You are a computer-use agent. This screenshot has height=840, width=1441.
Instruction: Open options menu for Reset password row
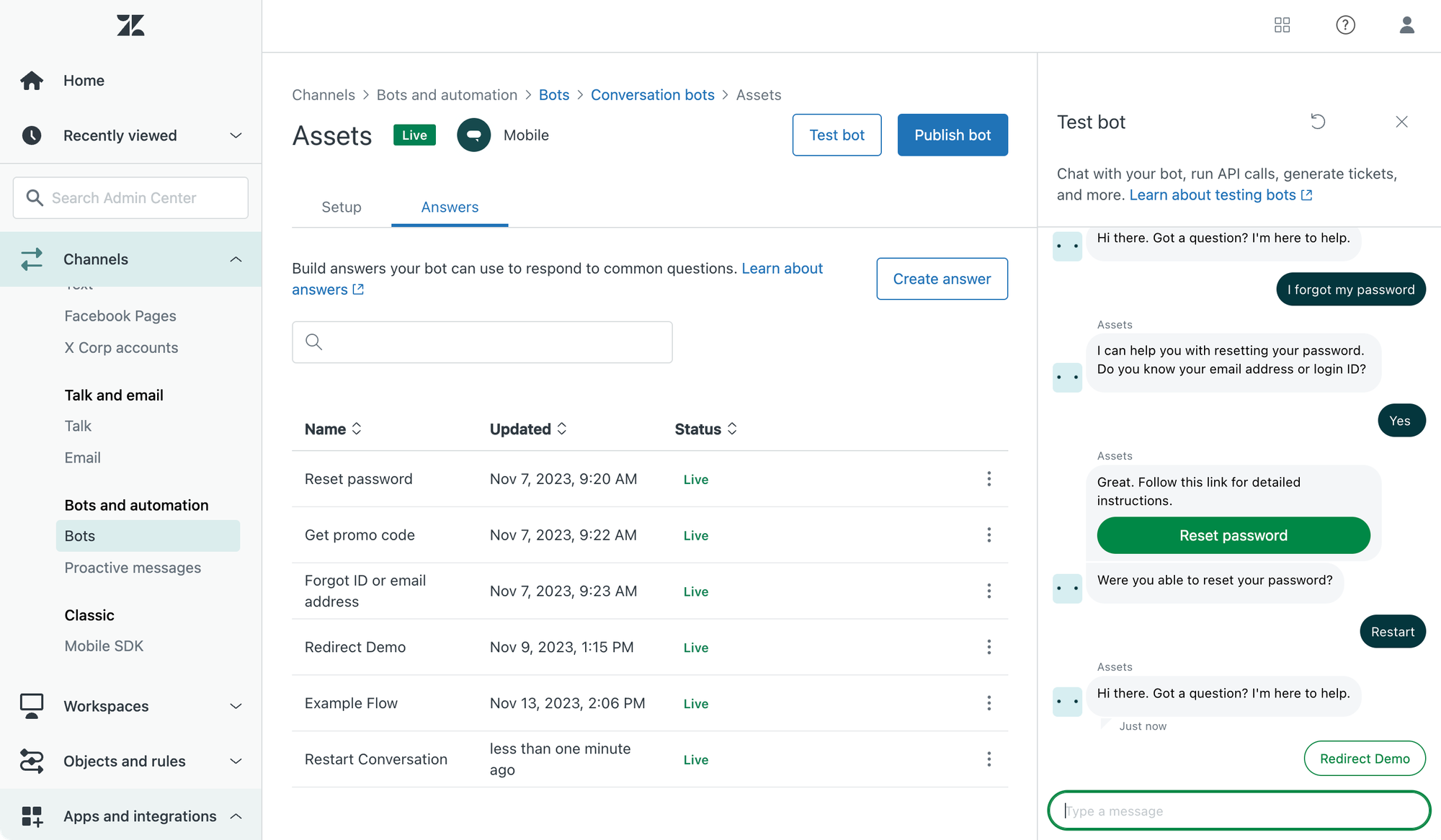(989, 479)
